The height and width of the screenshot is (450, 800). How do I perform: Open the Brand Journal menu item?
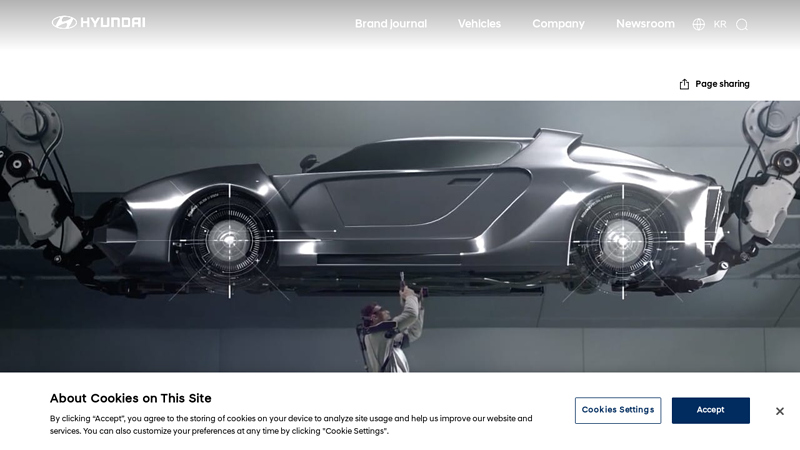[x=390, y=24]
